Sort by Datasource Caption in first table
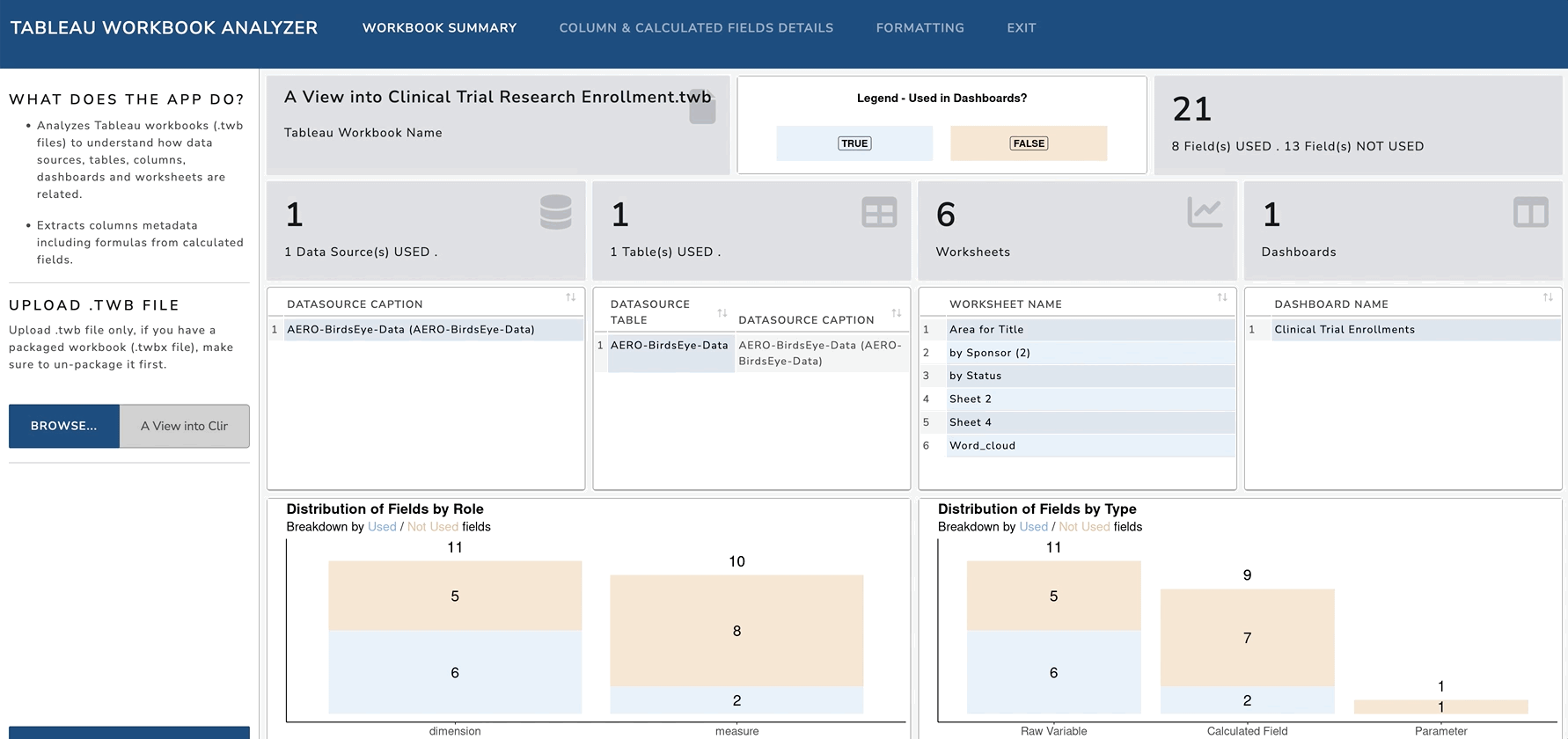Screen dimensions: 1568x739 point(570,297)
